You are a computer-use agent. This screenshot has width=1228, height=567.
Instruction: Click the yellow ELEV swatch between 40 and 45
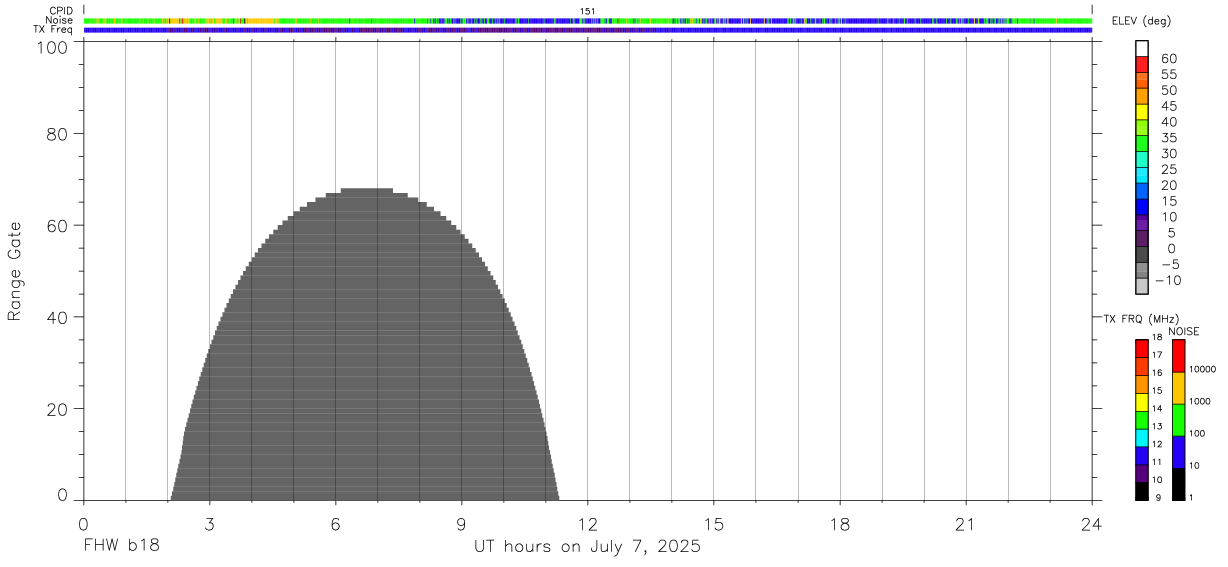pos(1142,112)
